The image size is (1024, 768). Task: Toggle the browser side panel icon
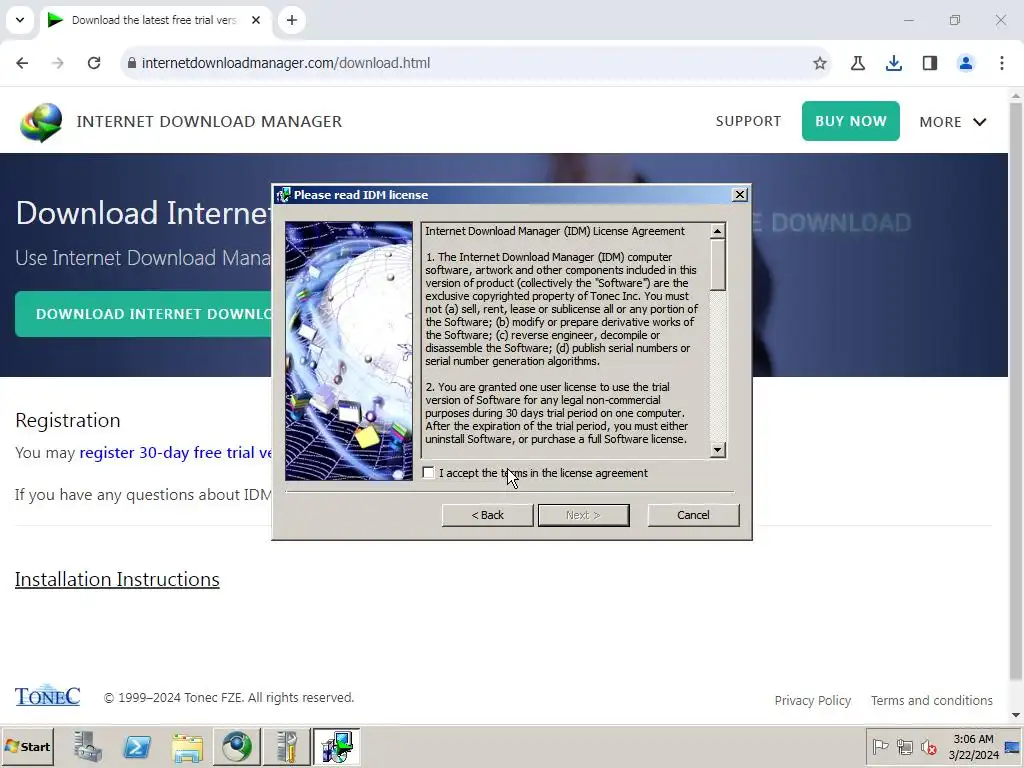(929, 63)
